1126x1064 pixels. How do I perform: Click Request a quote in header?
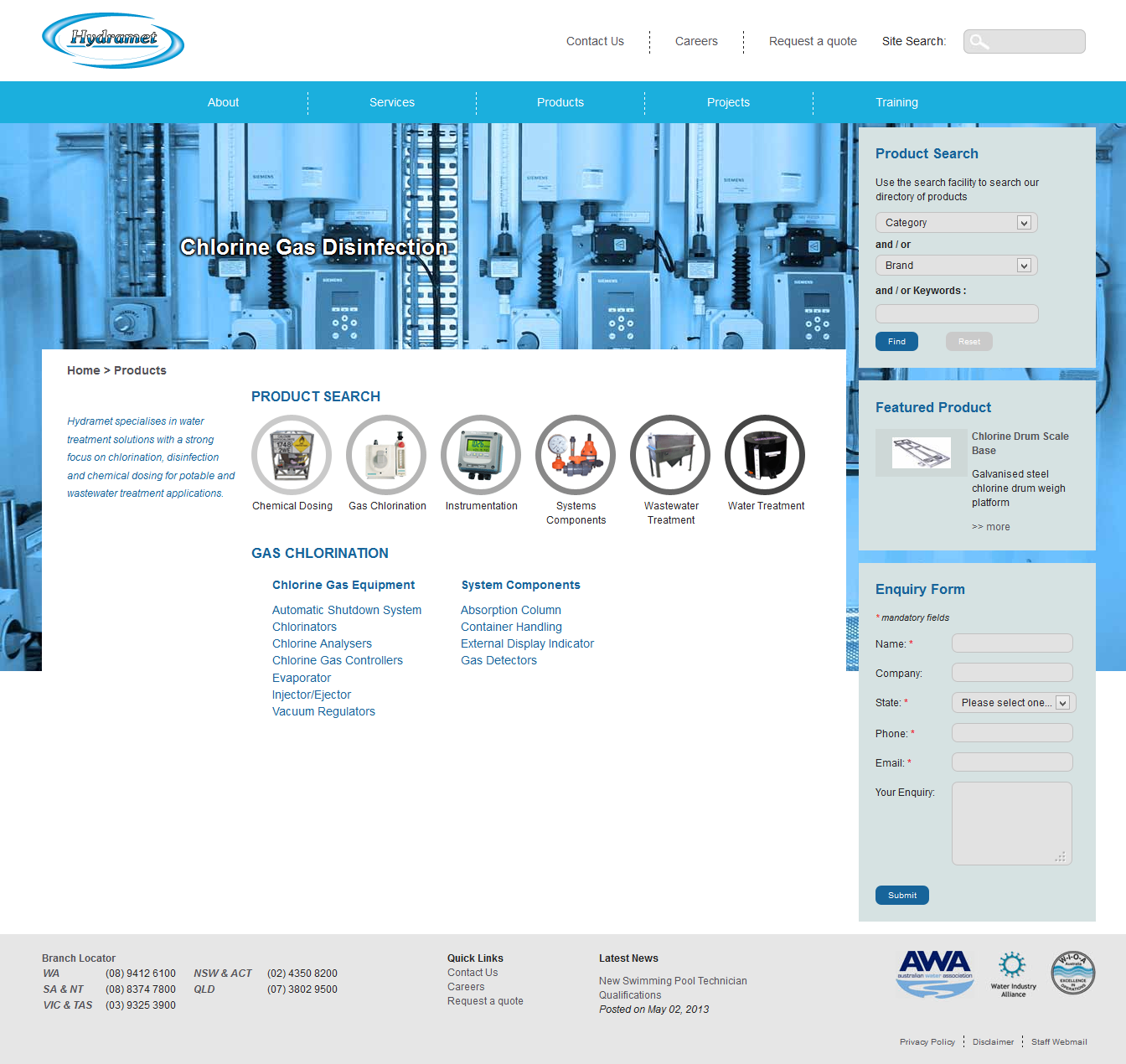[x=813, y=41]
